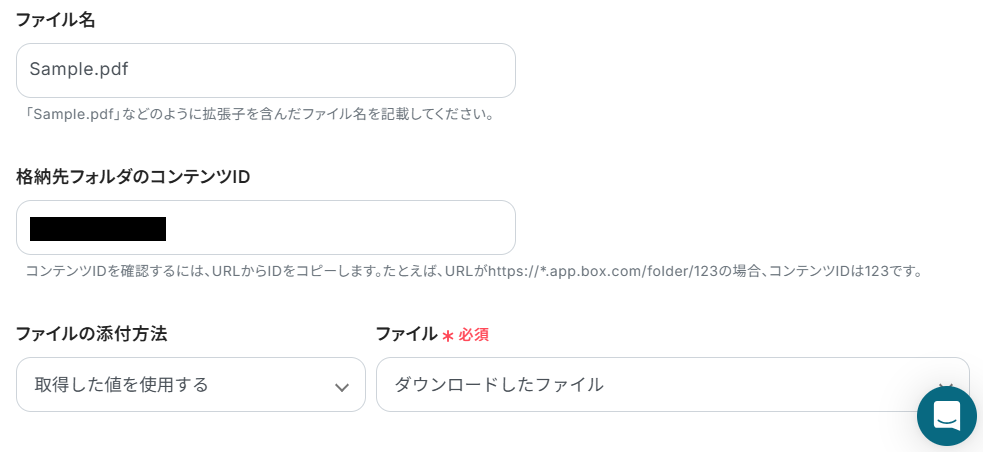
Task: Click the ファイルの添付方法 label
Action: (x=91, y=334)
